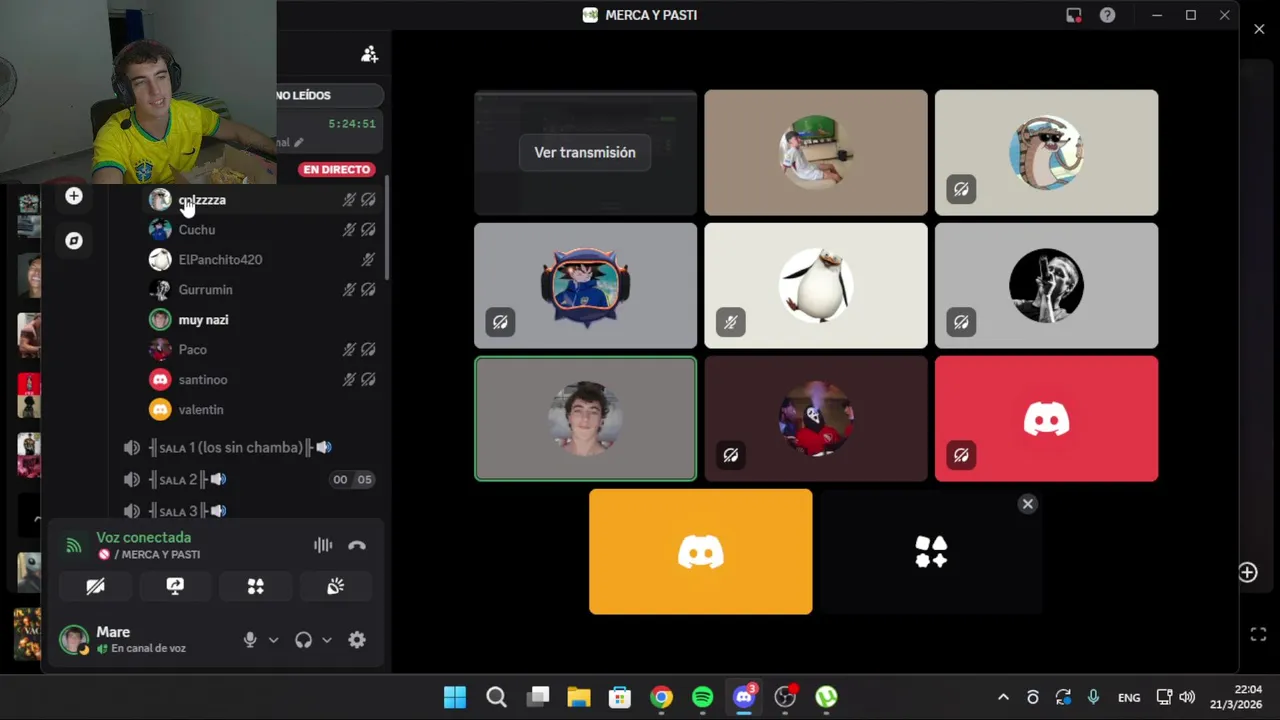
Task: Open taskbar Search
Action: (496, 697)
